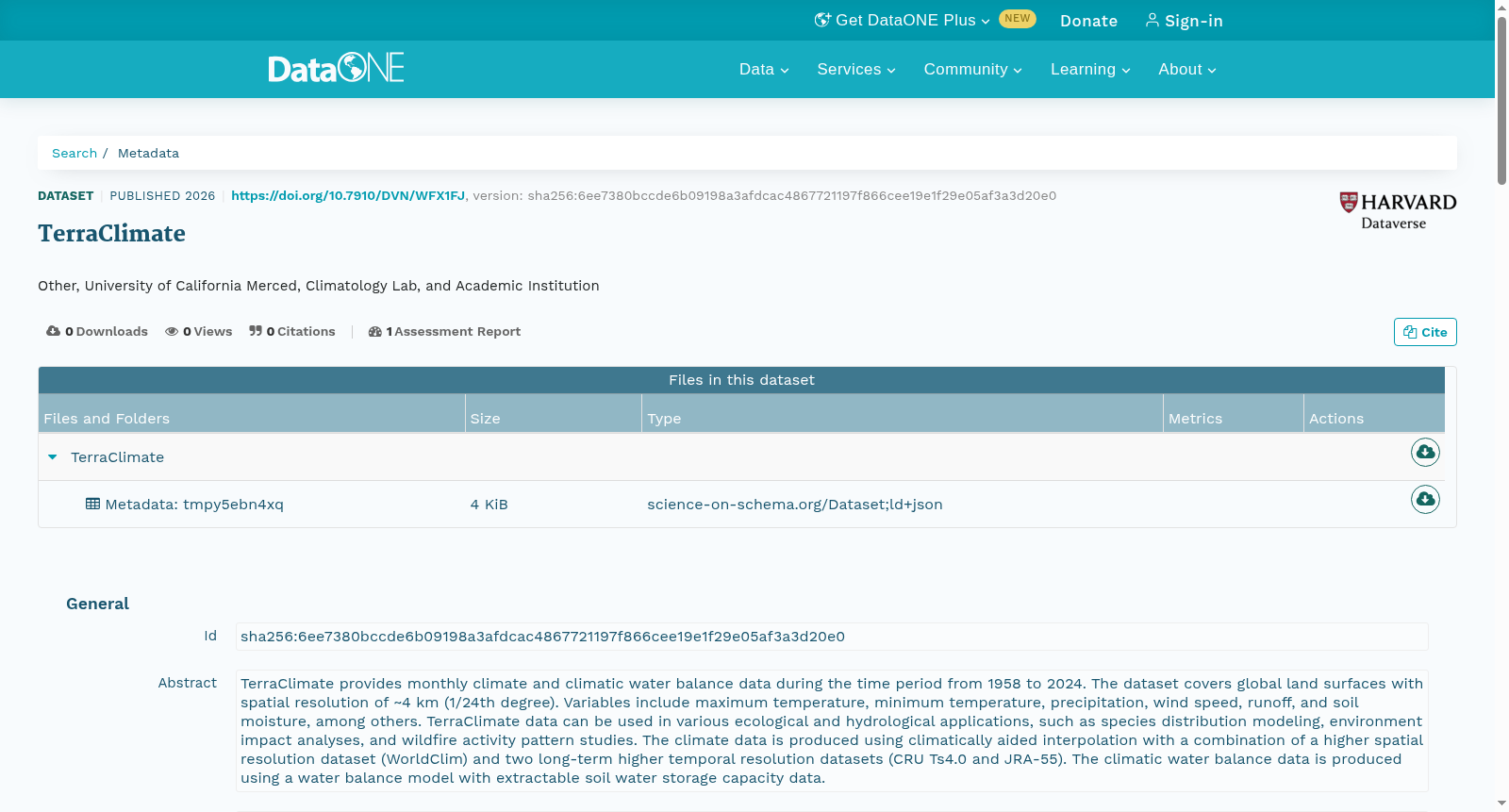Click the Citations quote icon
This screenshot has width=1509, height=812.
point(256,331)
